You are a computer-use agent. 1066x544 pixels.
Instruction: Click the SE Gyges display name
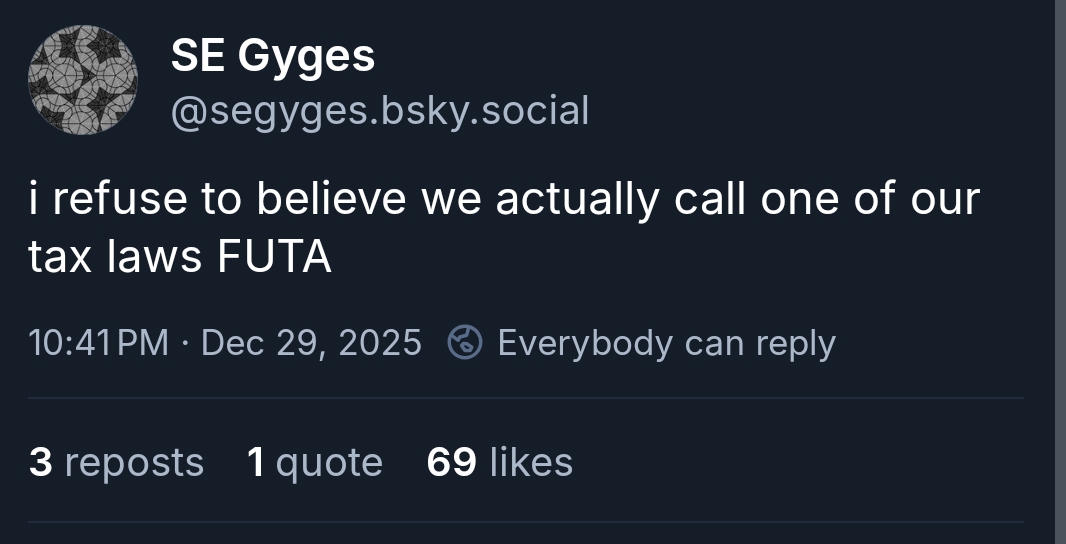coord(273,55)
